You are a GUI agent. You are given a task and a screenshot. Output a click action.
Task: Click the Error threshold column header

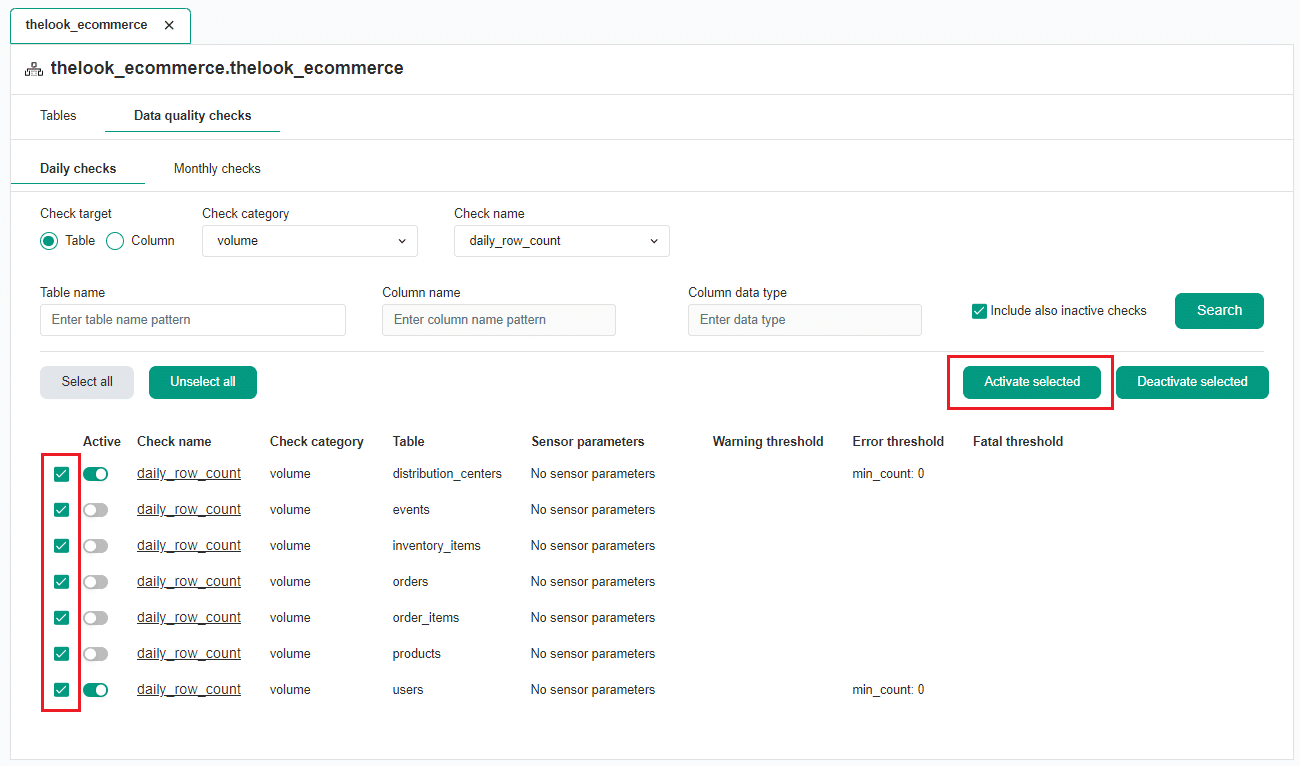898,441
